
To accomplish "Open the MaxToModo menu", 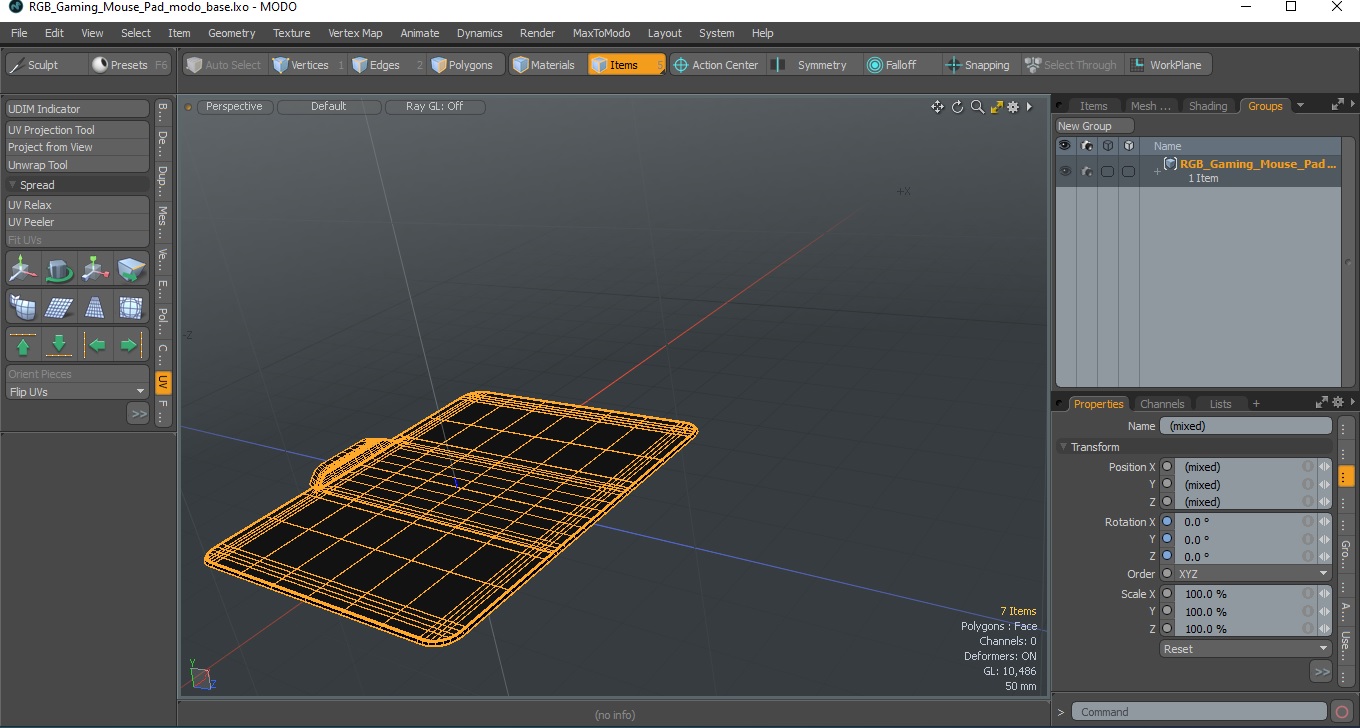I will pyautogui.click(x=601, y=33).
